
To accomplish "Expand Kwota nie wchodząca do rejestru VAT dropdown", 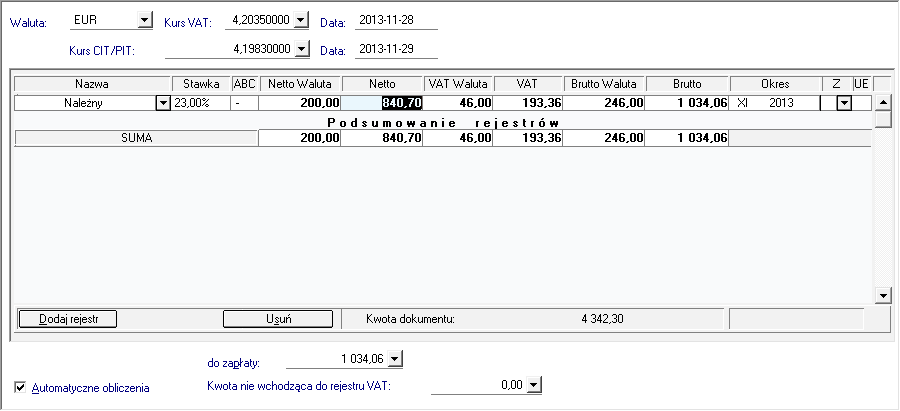I will click(534, 384).
